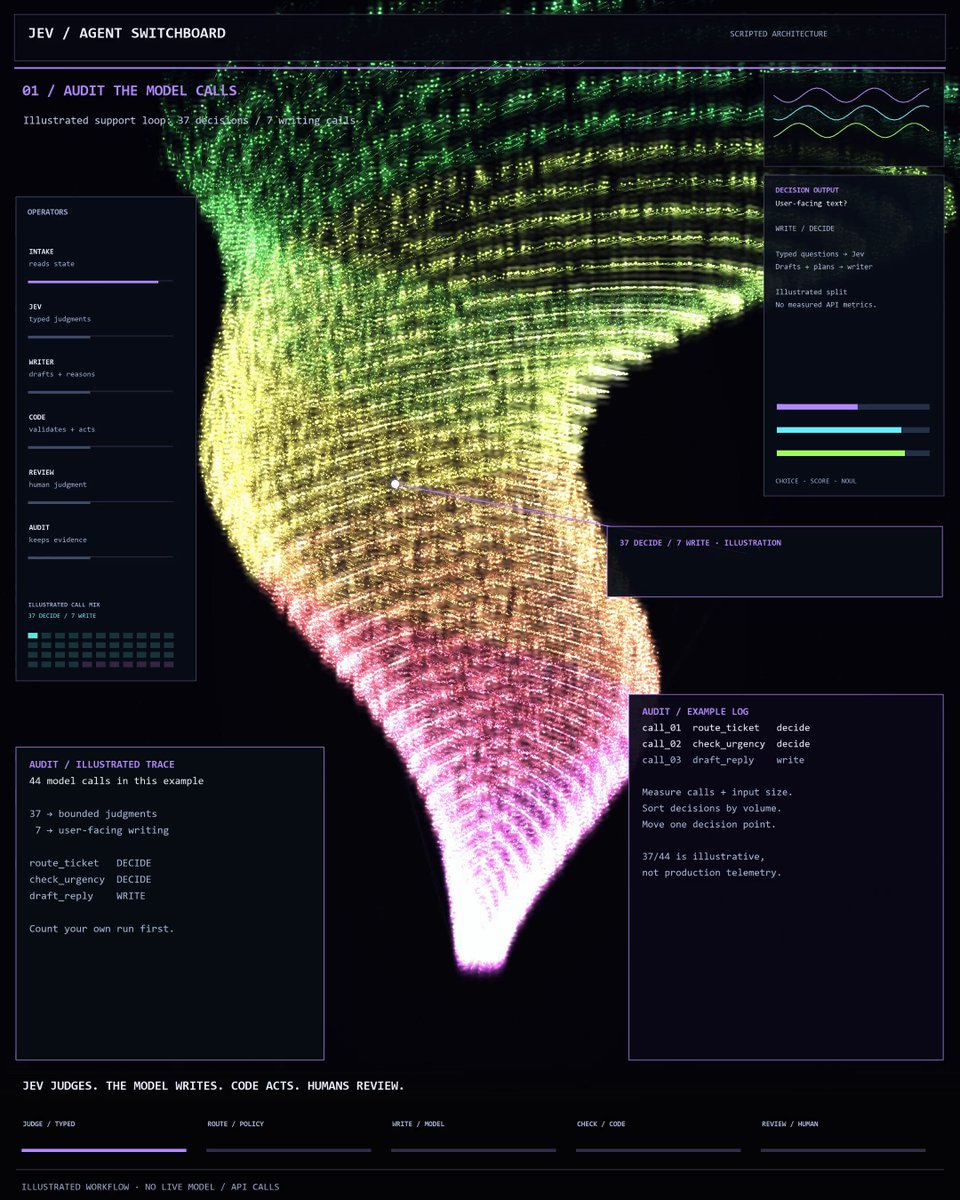Pick the REVIEW operator in the Operators panel

click(100, 487)
